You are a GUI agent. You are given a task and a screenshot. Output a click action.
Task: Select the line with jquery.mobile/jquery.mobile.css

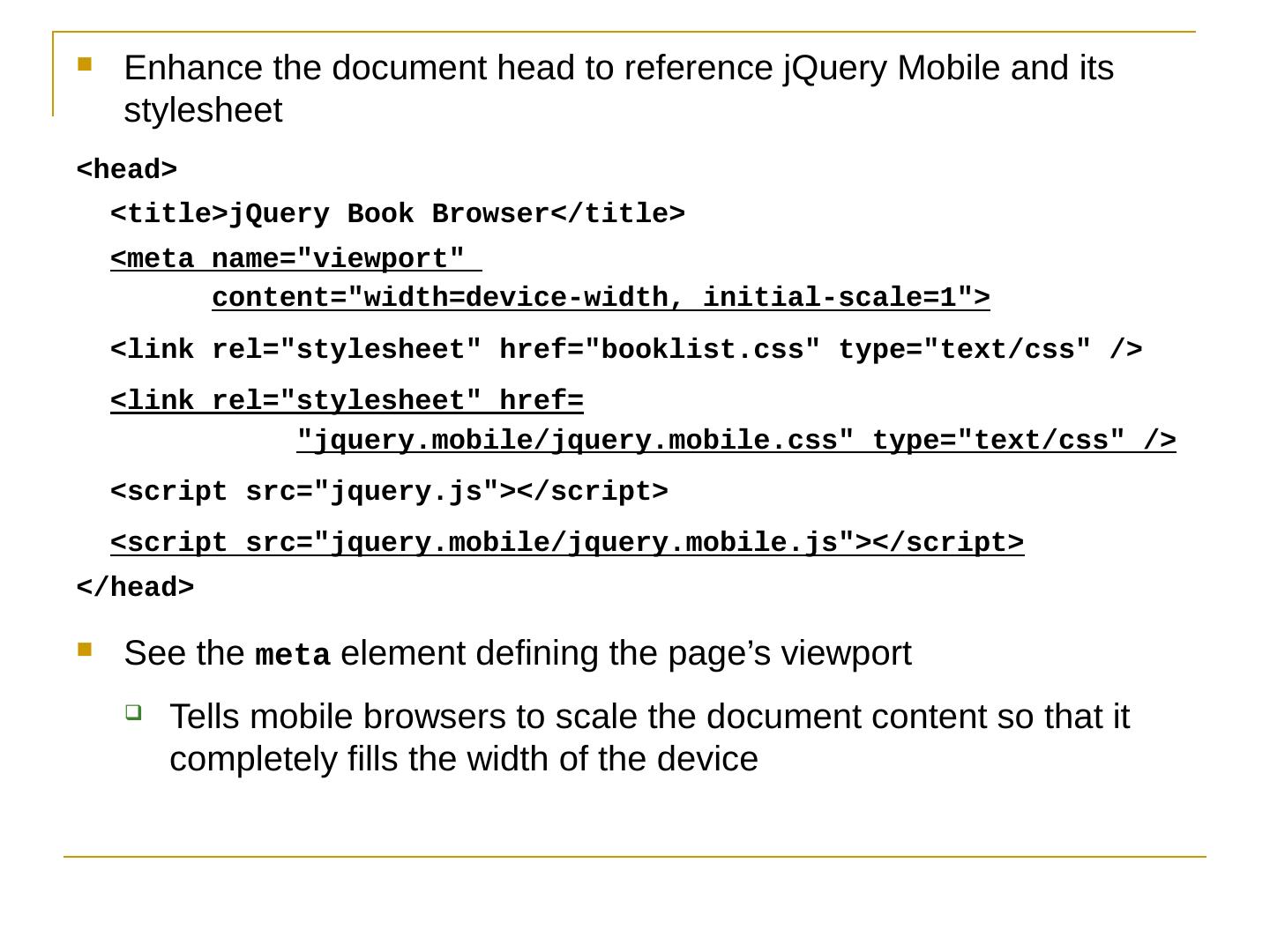(736, 440)
